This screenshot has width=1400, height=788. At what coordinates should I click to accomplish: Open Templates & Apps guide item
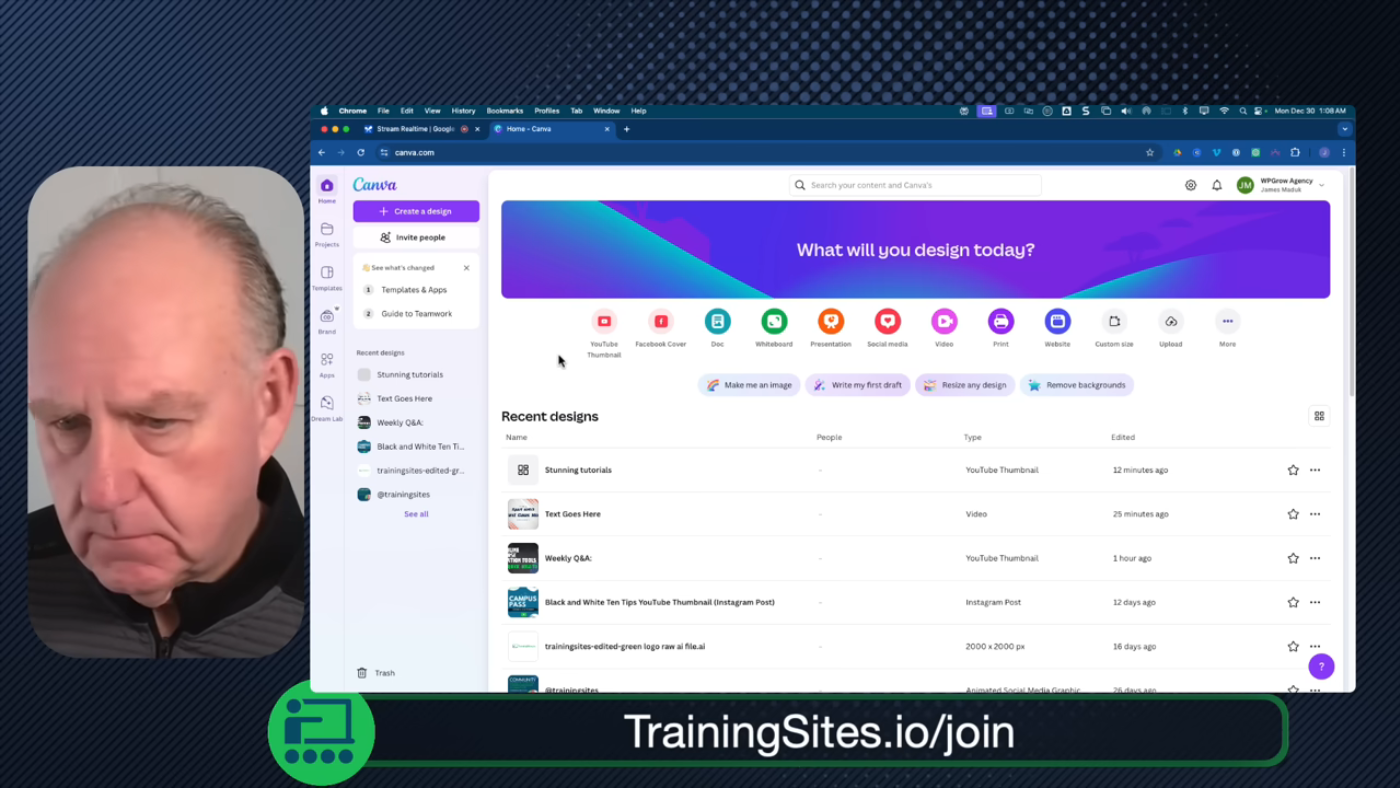[416, 290]
